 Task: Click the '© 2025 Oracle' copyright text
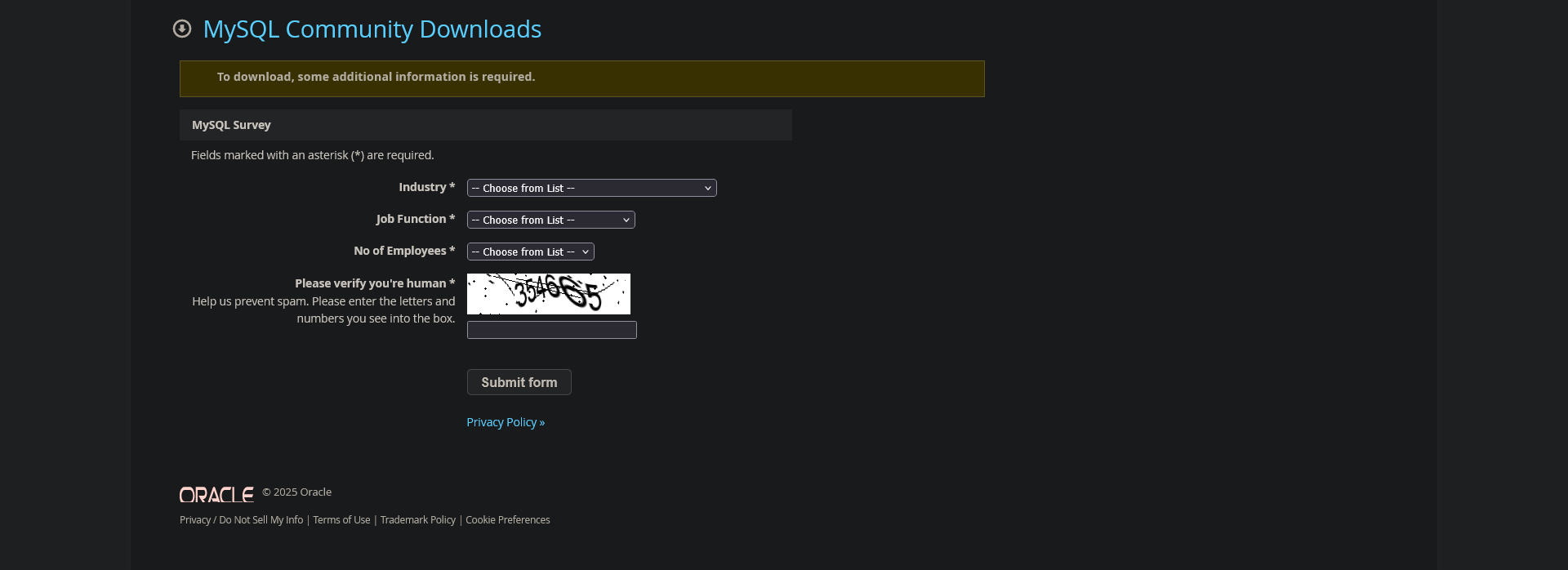click(x=296, y=492)
